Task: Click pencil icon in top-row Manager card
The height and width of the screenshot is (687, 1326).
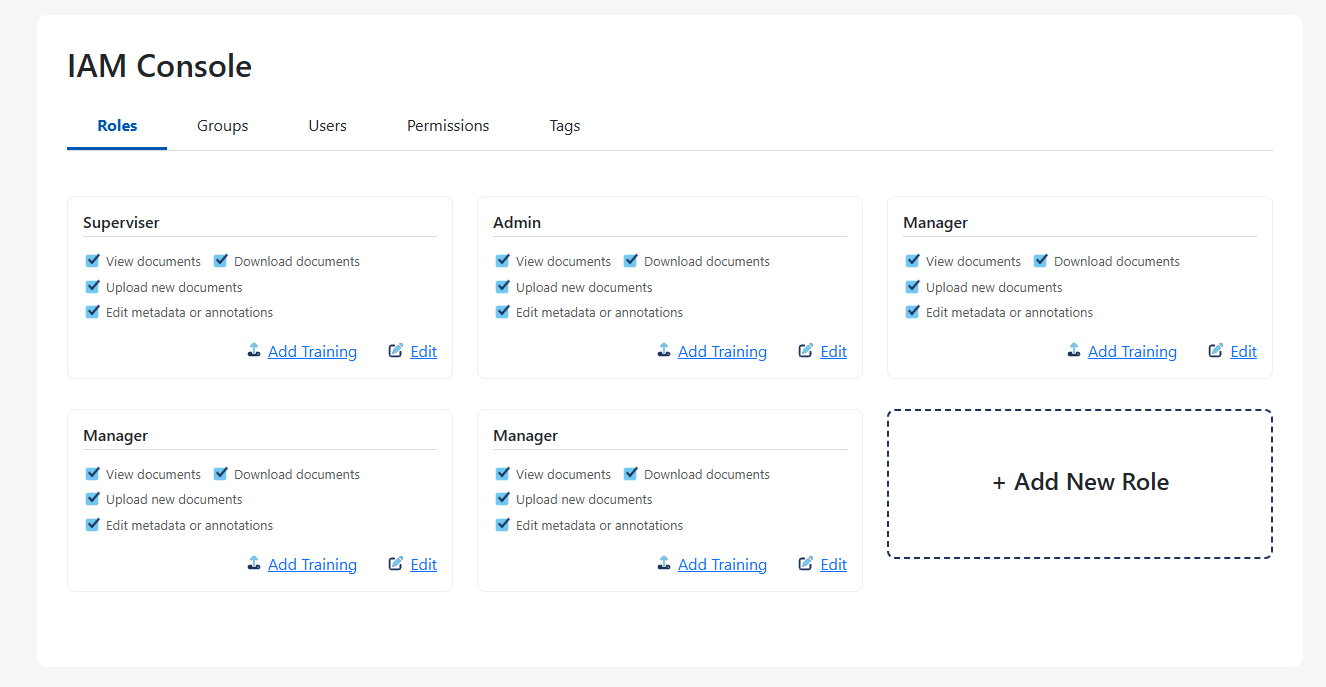Action: (x=1216, y=351)
